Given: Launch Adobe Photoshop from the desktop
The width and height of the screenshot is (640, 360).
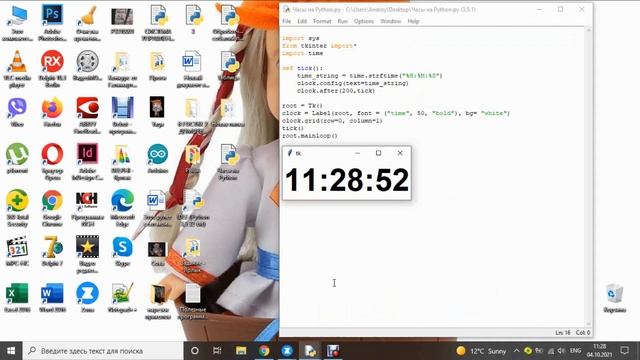Looking at the screenshot, I should pos(52,23).
